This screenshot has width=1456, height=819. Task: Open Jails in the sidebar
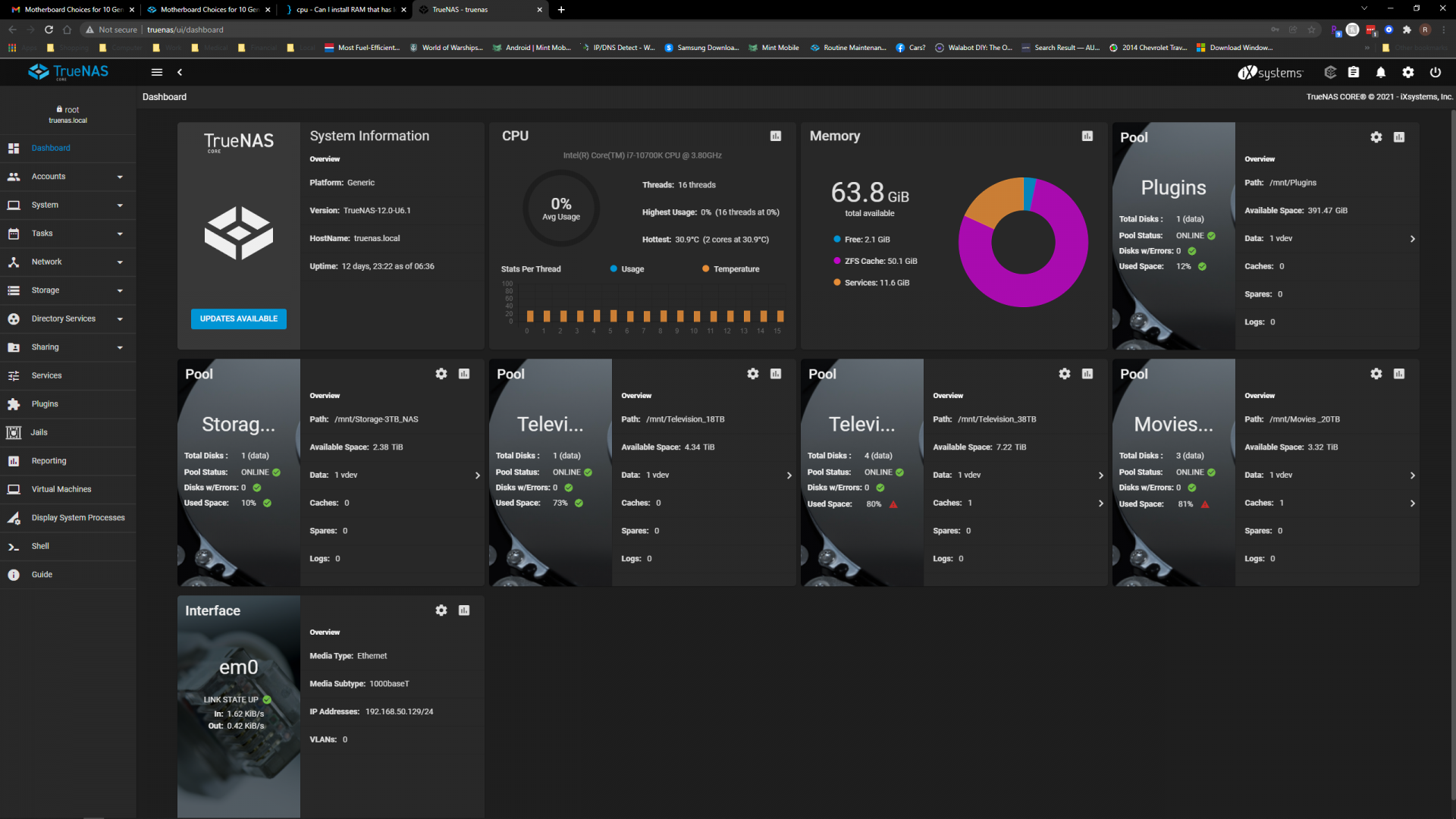click(x=67, y=433)
